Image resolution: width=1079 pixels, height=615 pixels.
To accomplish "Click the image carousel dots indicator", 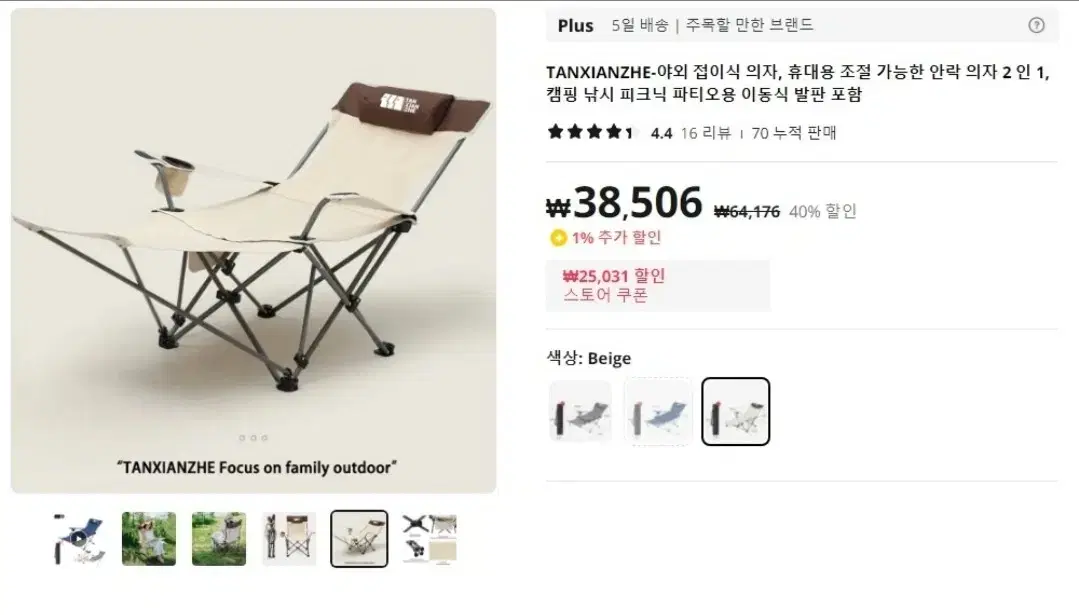I will click(253, 438).
